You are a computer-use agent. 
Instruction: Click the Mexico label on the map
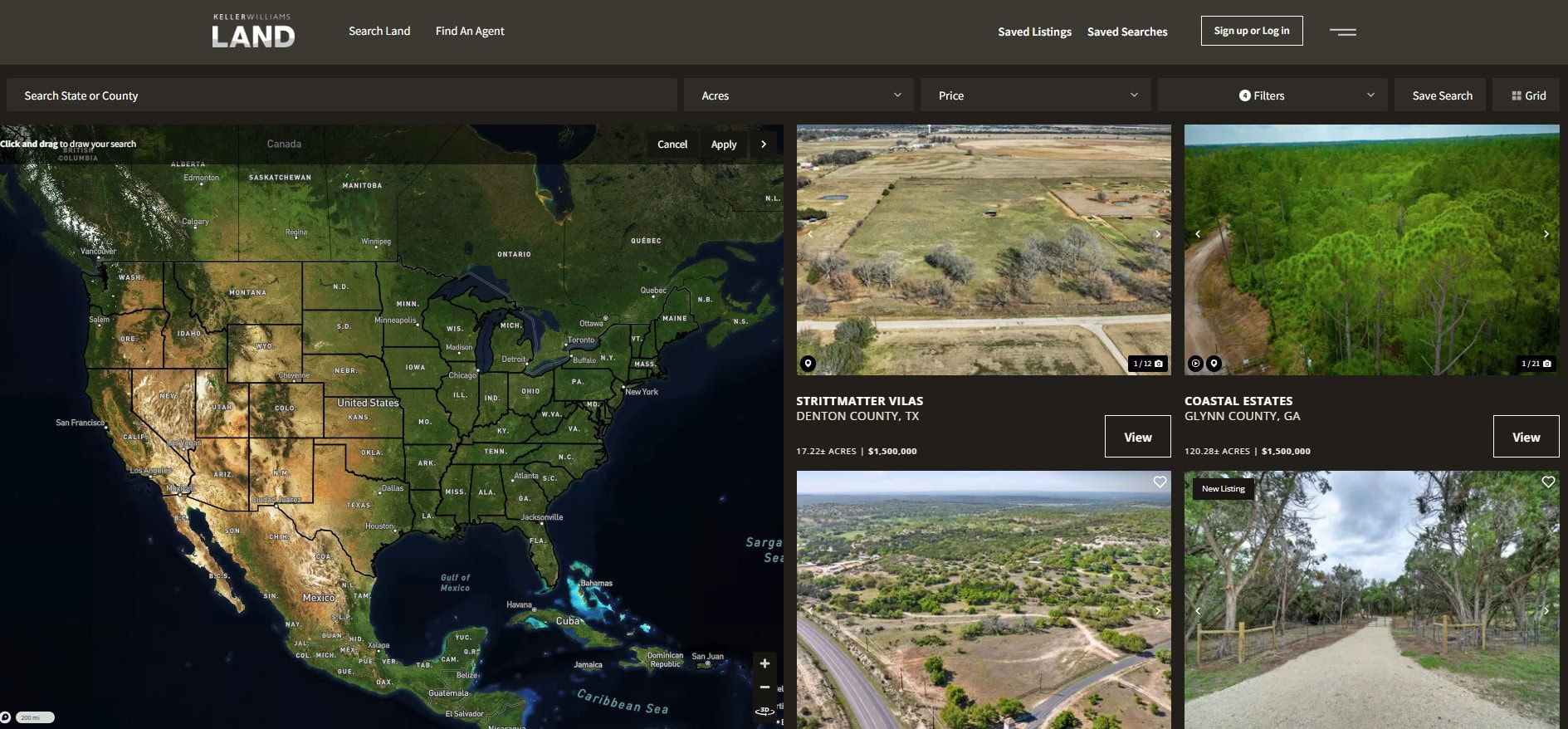coord(319,598)
